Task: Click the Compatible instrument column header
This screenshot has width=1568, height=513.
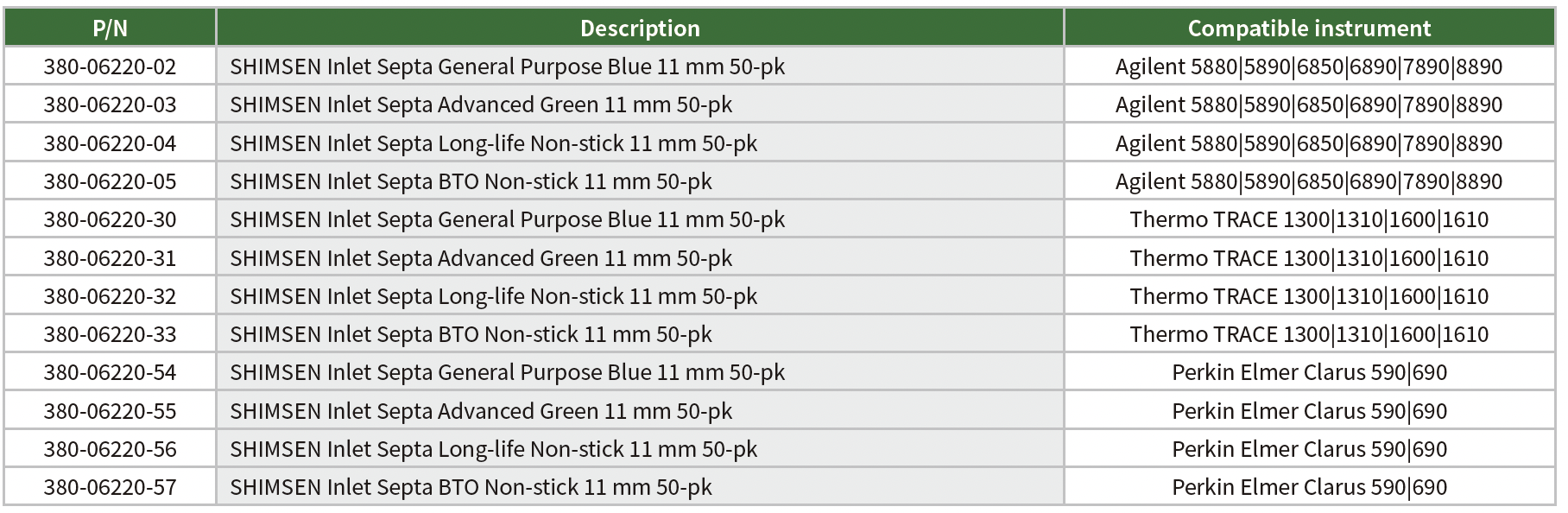Action: tap(1309, 28)
